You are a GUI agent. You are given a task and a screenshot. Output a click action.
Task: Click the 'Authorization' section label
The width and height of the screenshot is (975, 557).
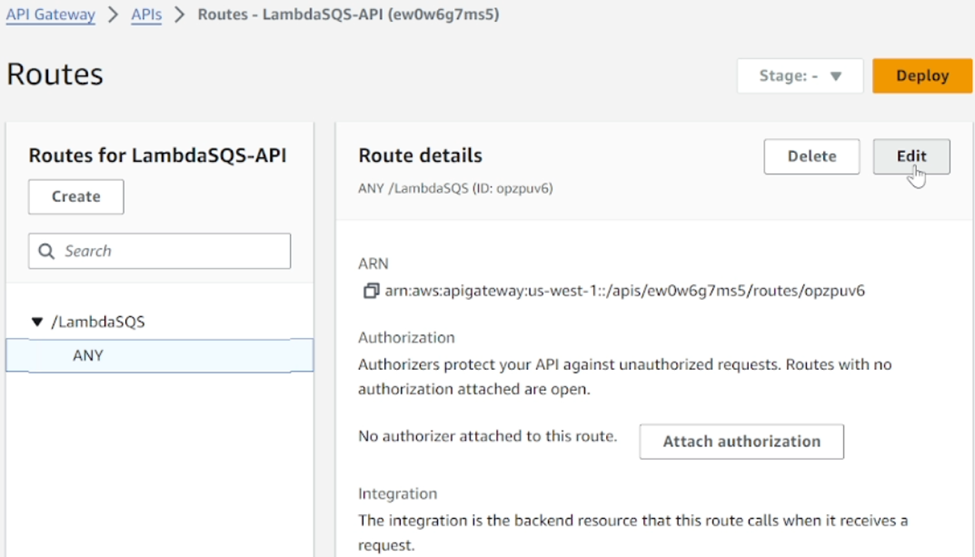406,338
